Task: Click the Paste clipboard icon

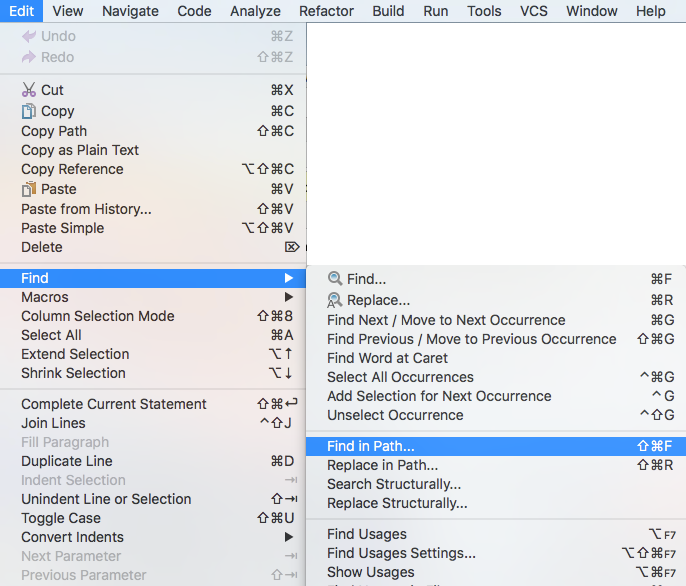Action: point(29,189)
